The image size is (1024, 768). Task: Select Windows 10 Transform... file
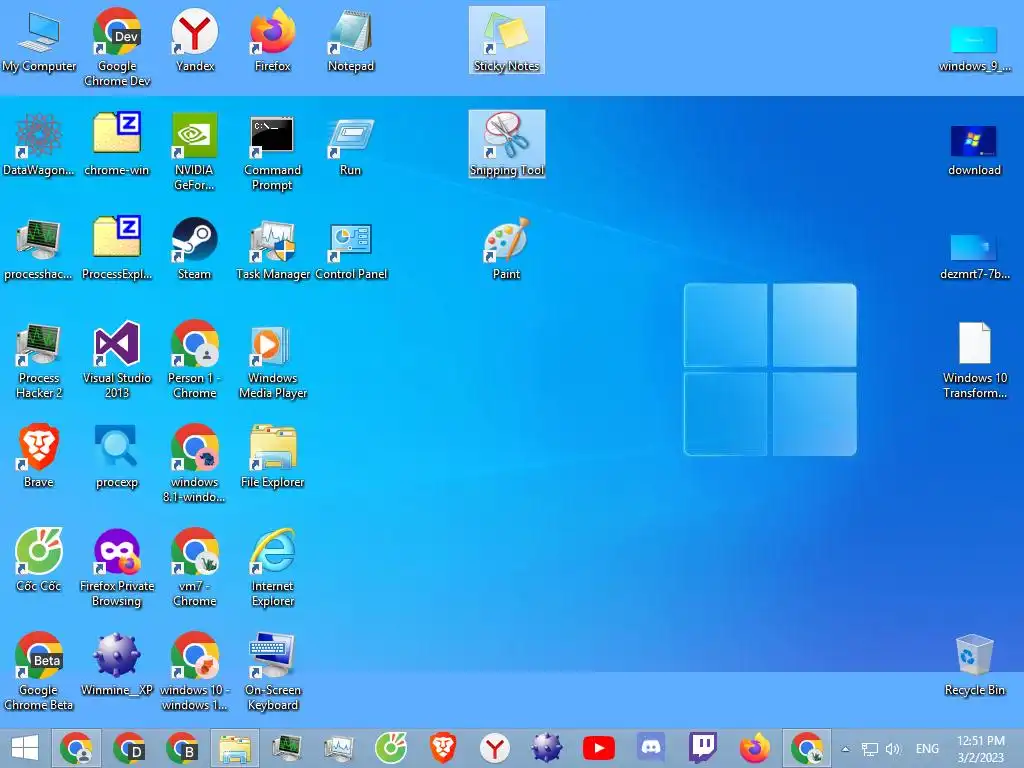click(974, 360)
